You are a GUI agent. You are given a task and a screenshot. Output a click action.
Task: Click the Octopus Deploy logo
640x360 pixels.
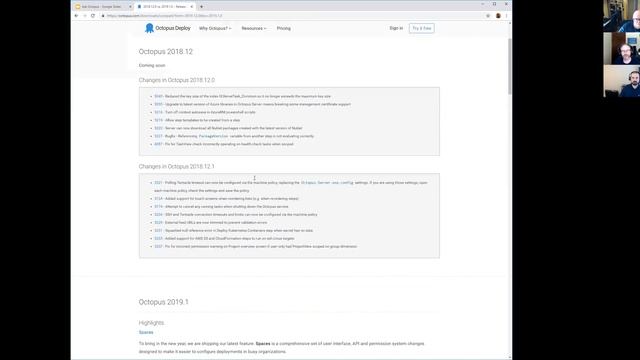[x=168, y=28]
